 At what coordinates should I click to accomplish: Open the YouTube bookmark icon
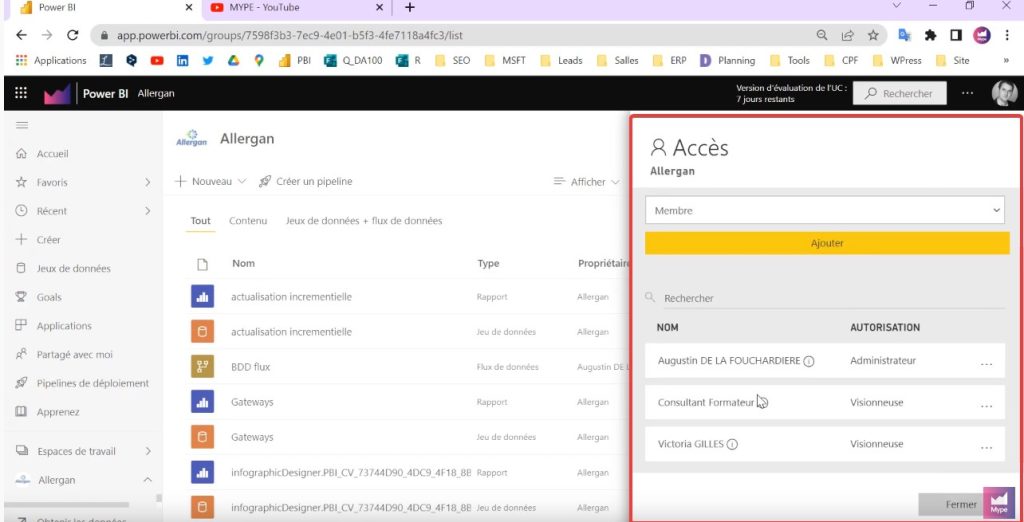tap(157, 61)
